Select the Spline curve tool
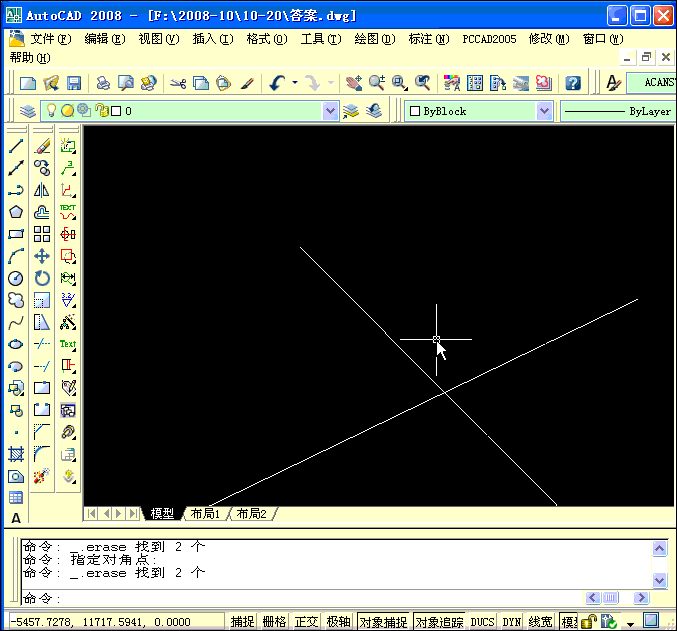The image size is (677, 631). coord(16,322)
